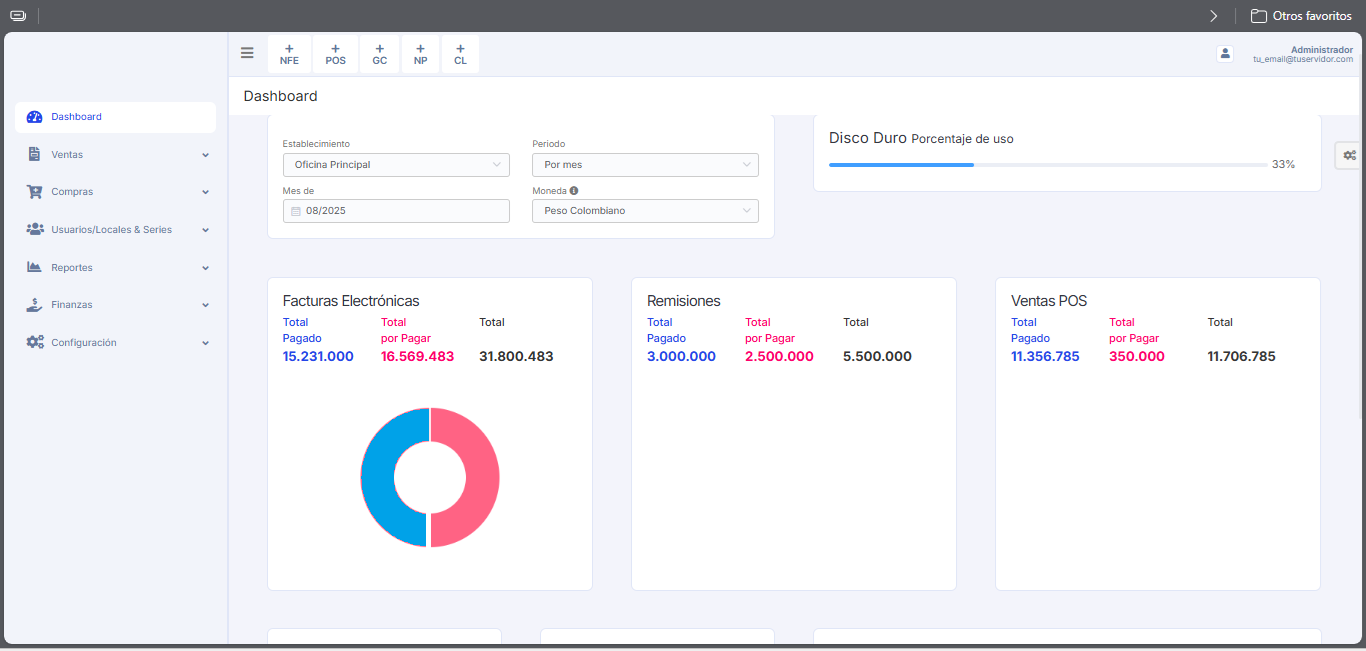This screenshot has height=651, width=1366.
Task: Create a new NFE invoice
Action: point(289,53)
